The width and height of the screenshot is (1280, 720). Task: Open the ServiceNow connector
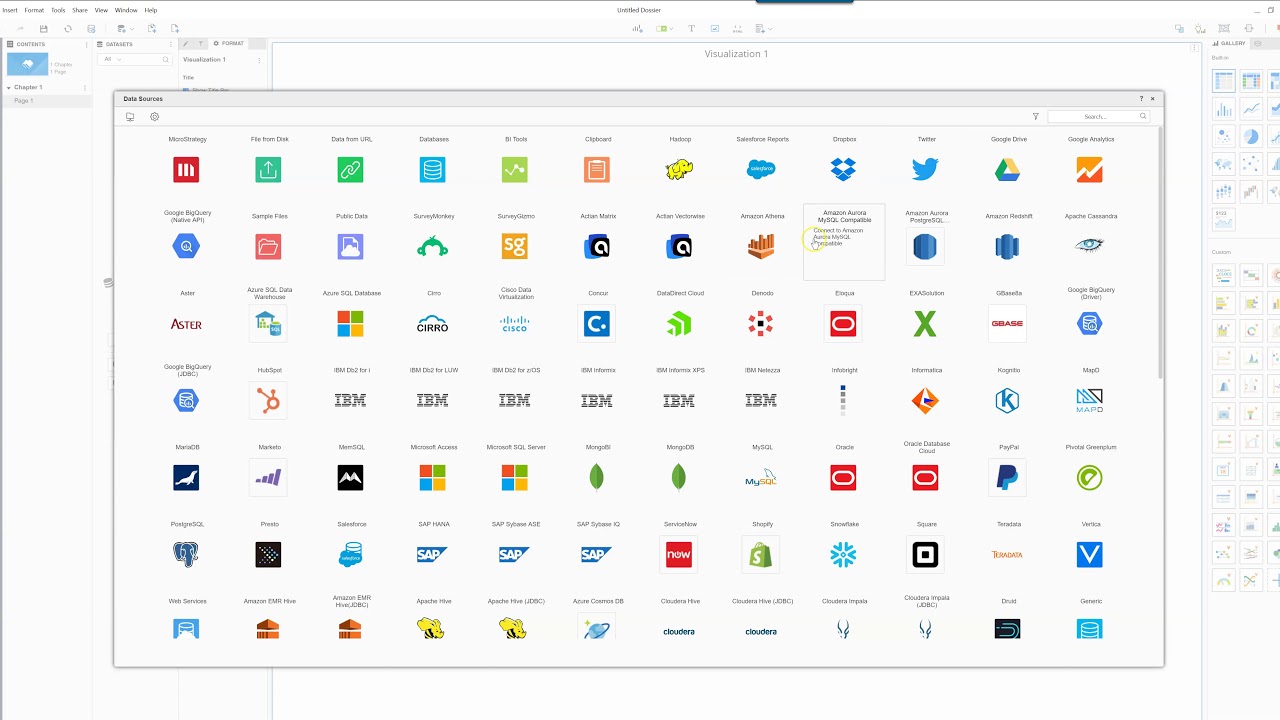tap(679, 555)
